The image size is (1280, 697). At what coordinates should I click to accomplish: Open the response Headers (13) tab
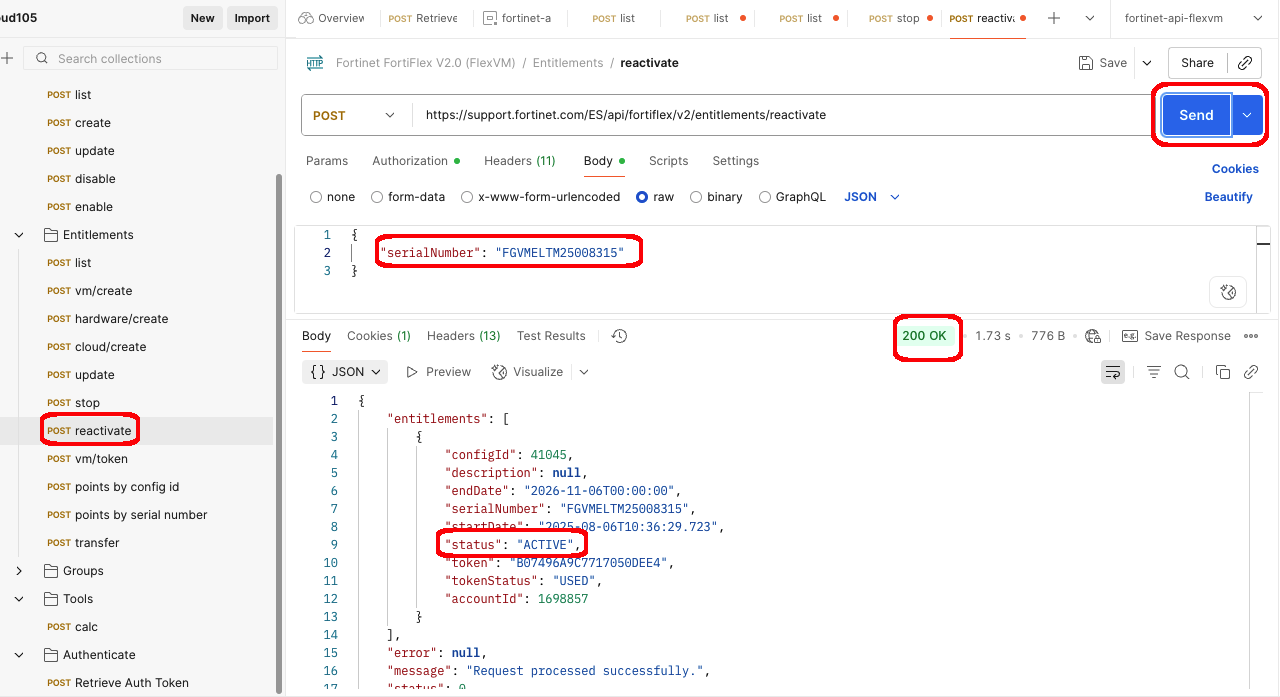pos(464,336)
